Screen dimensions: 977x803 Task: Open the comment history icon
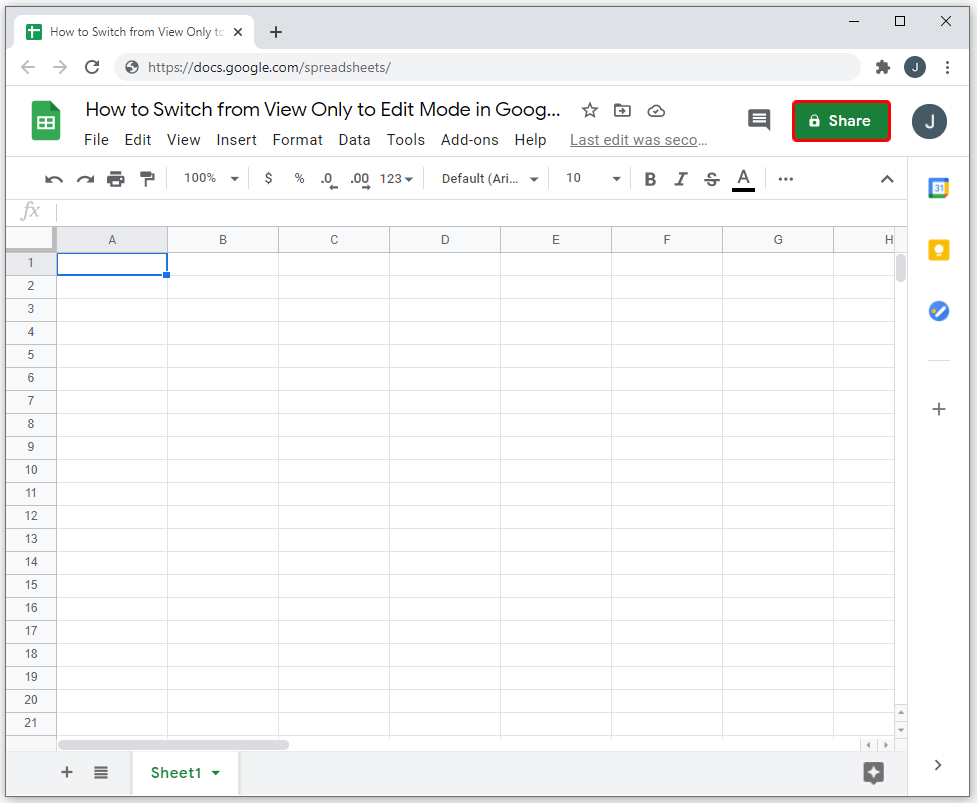pos(759,120)
